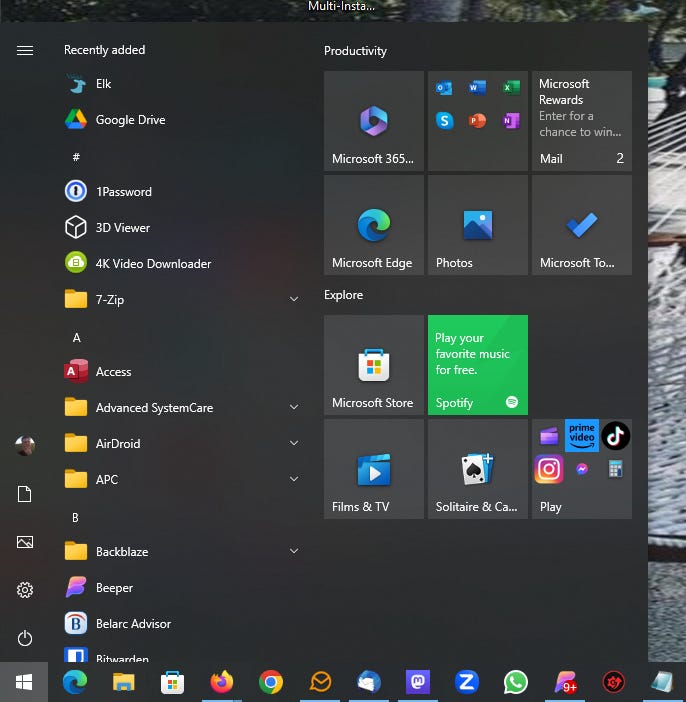
Task: Jump using the # letter header
Action: (76, 157)
